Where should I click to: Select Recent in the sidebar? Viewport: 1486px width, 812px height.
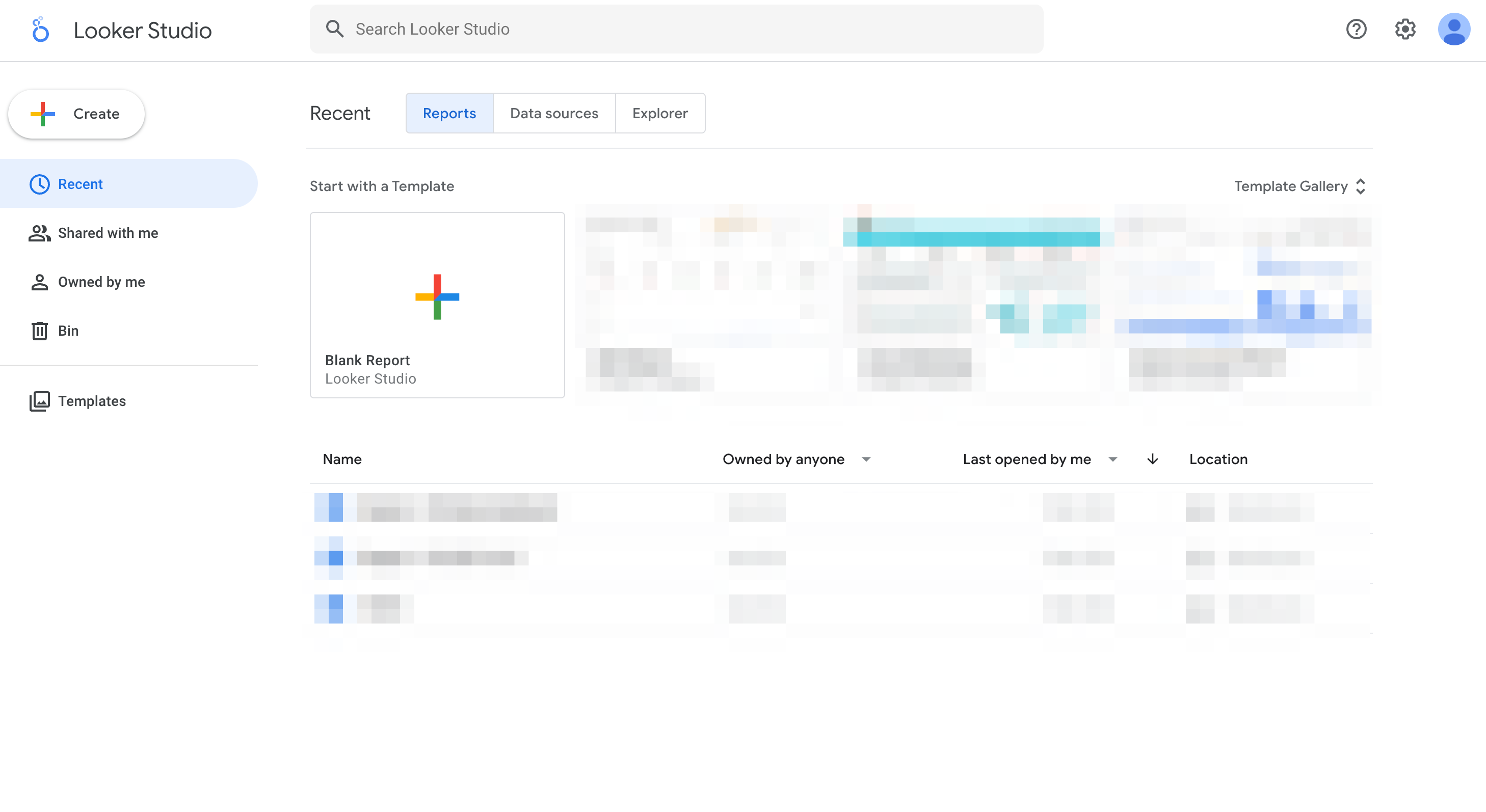point(80,184)
